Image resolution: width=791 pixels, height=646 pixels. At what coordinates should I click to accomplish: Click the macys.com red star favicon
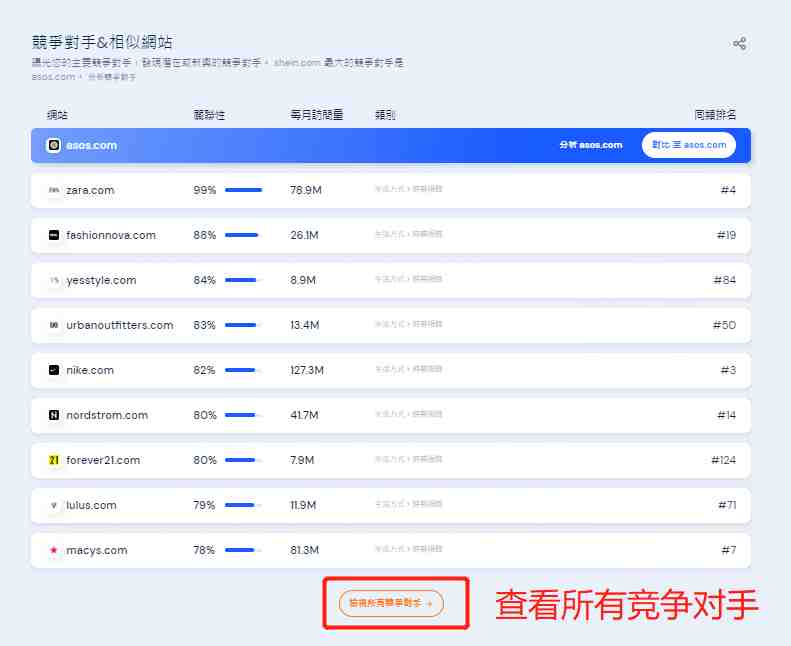coord(54,550)
